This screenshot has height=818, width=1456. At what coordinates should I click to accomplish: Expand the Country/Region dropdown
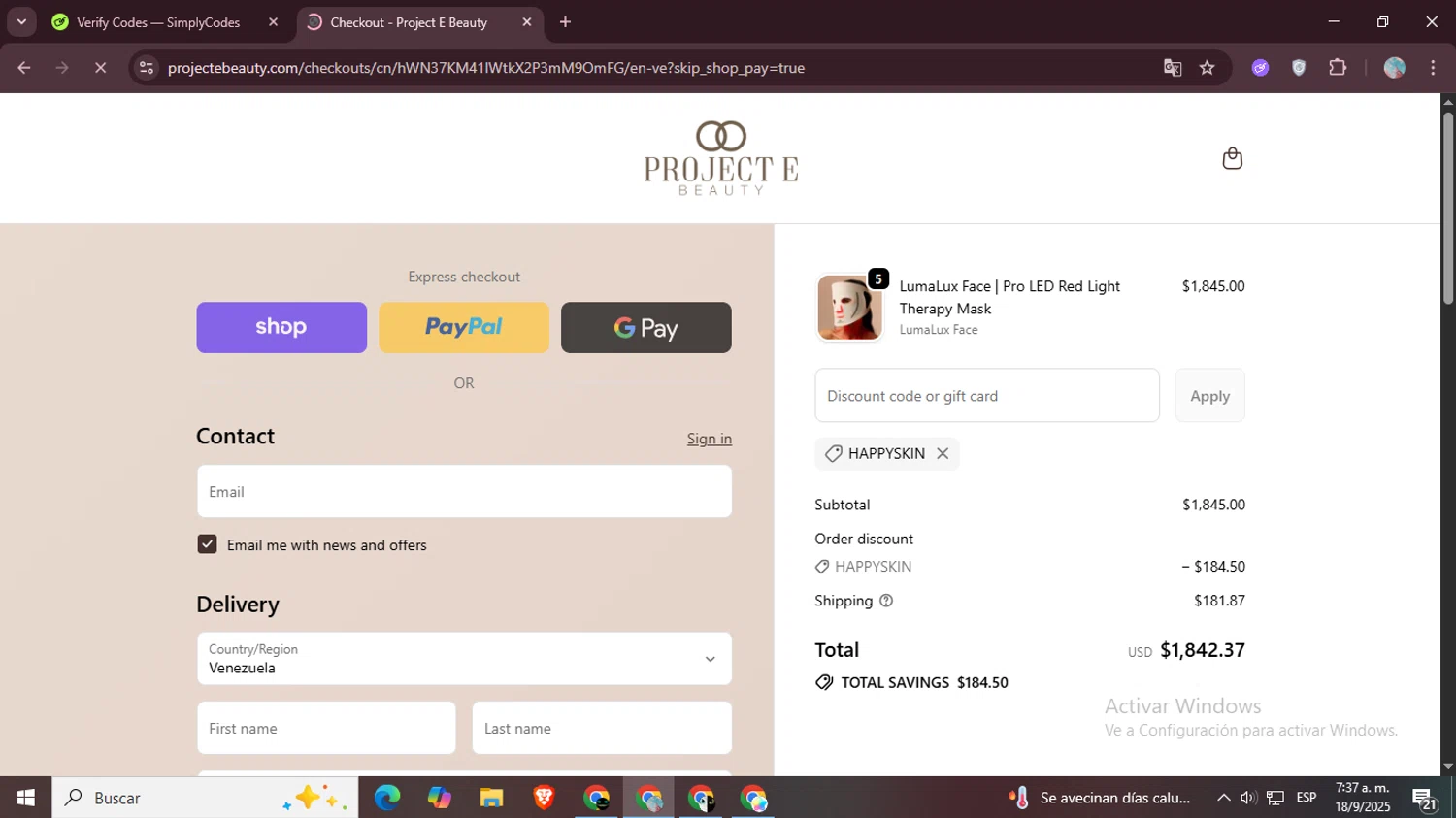point(464,659)
